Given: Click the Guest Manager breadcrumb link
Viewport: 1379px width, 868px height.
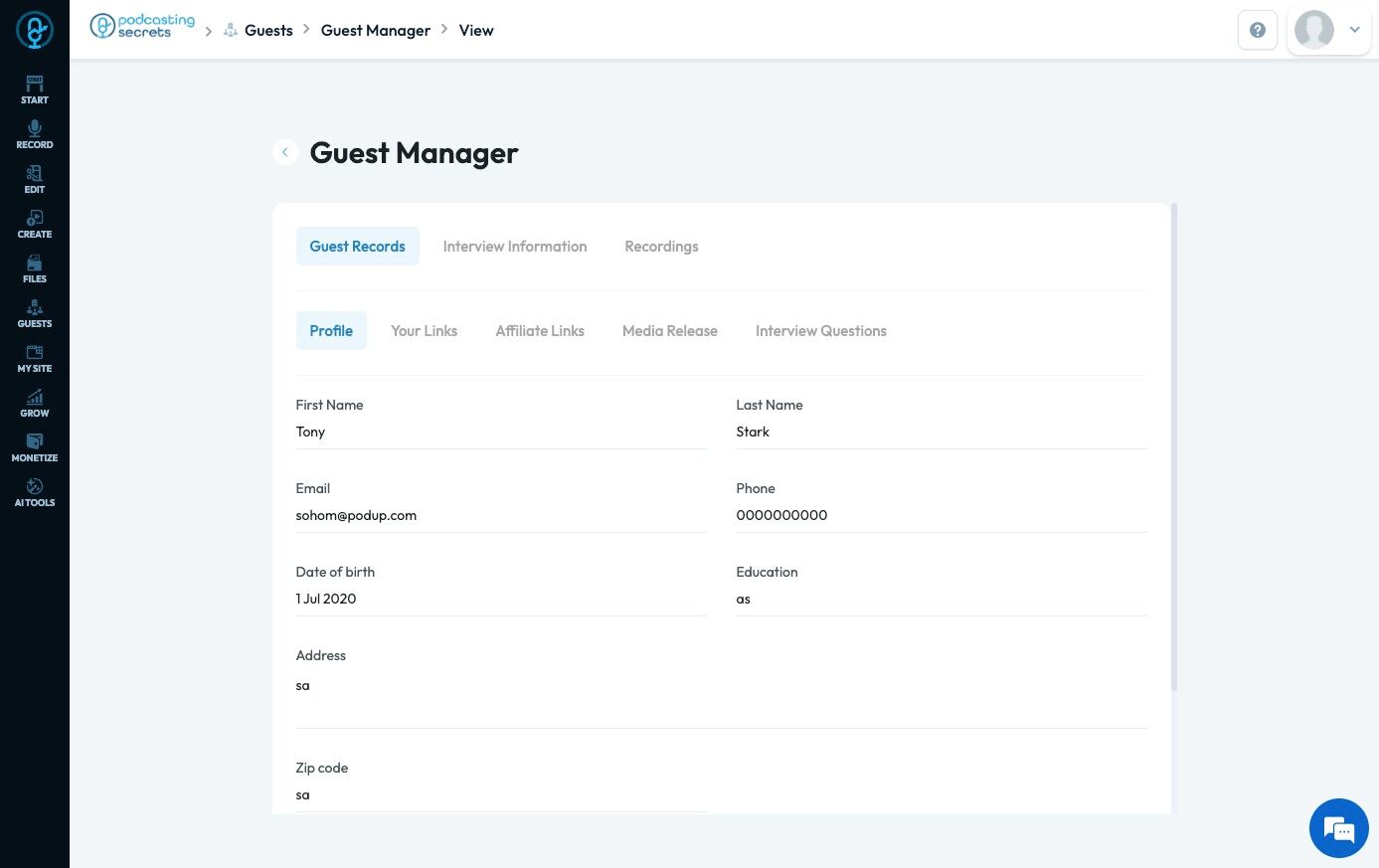Looking at the screenshot, I should point(376,31).
